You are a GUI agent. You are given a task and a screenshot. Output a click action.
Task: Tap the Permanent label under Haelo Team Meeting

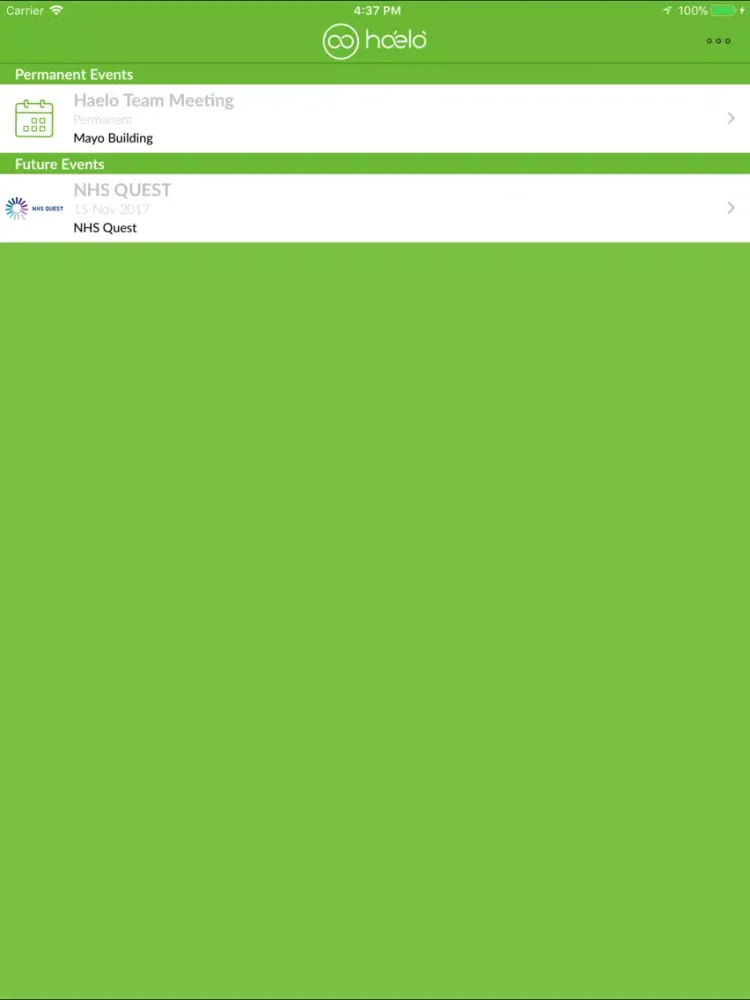coord(103,119)
